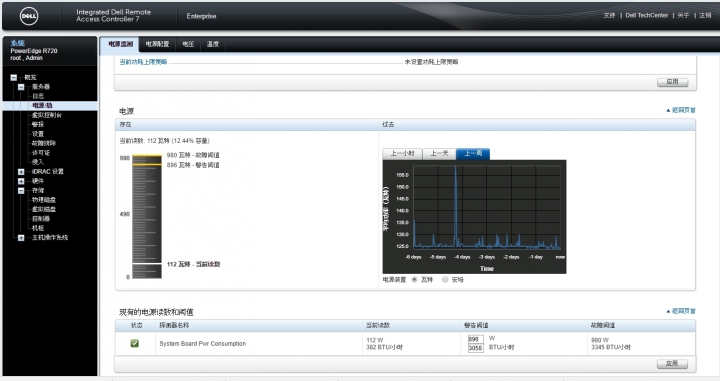Select iDRAC 设置 in the tree

48,172
